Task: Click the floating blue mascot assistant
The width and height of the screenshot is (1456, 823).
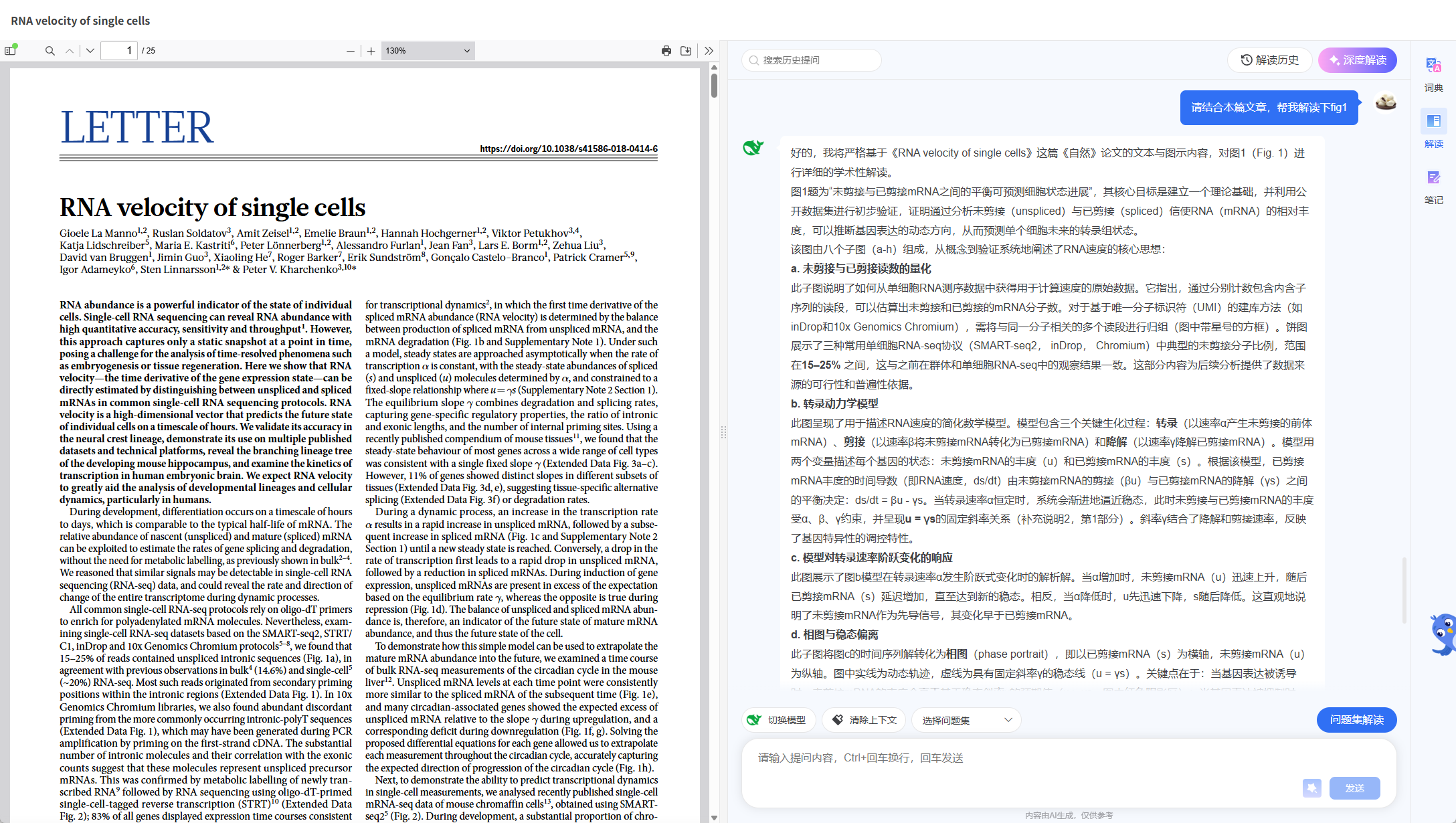Action: pyautogui.click(x=1443, y=634)
